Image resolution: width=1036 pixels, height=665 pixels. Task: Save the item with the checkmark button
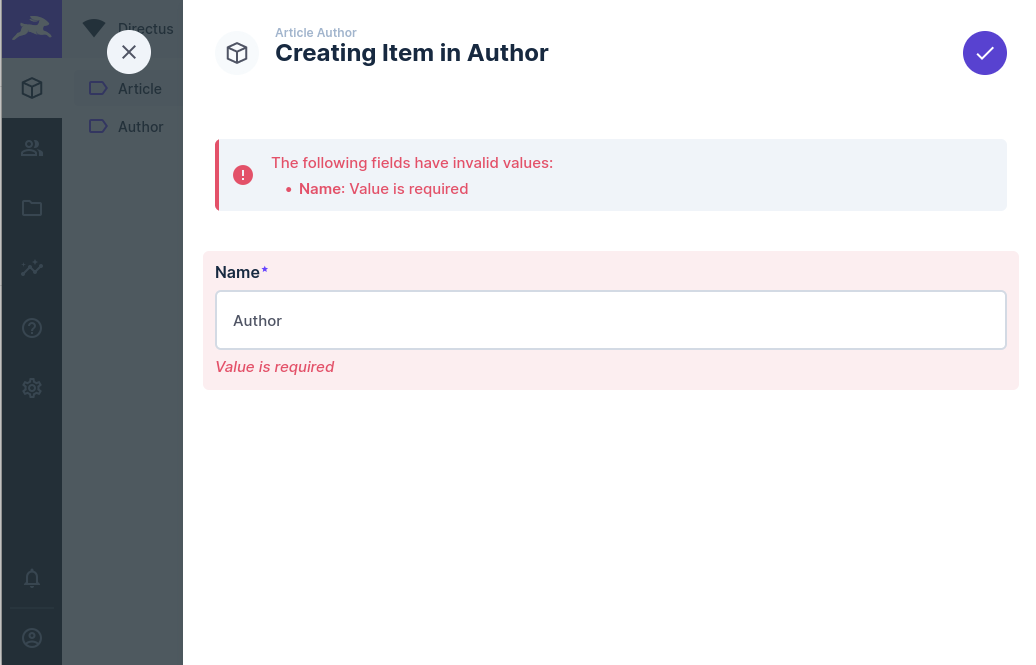[984, 52]
